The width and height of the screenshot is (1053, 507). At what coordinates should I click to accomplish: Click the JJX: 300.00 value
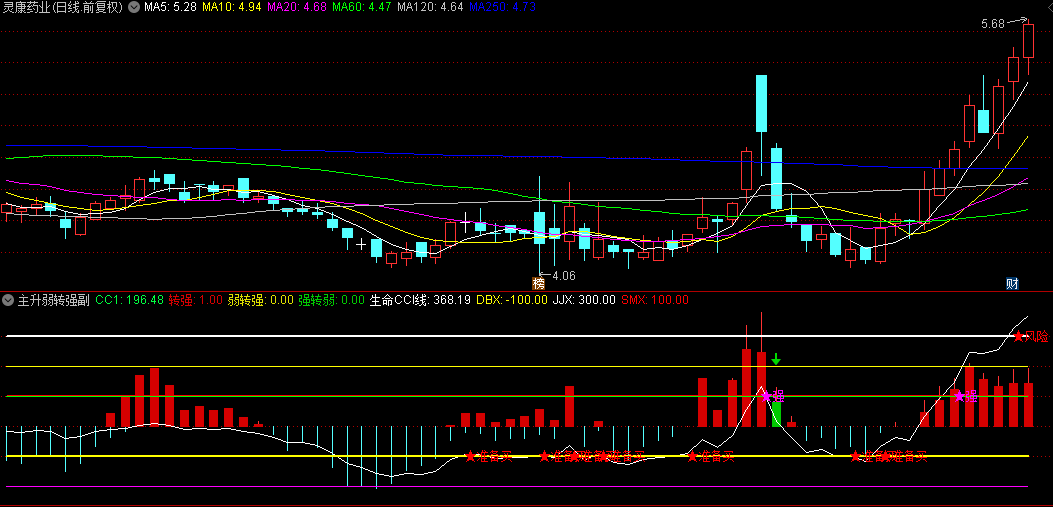coord(584,300)
